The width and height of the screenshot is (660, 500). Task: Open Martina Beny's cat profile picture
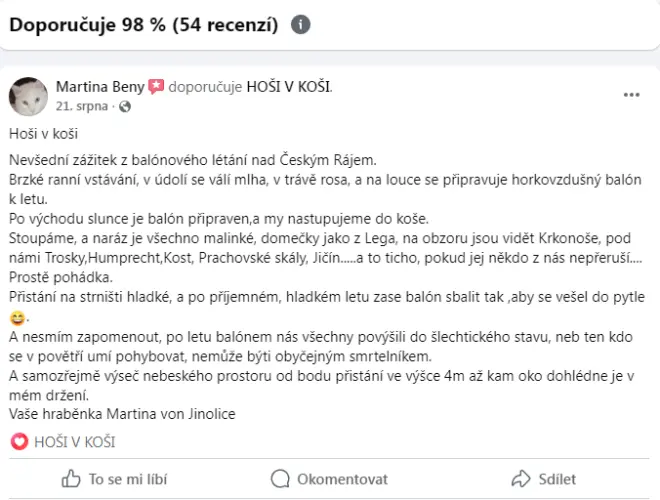pos(28,95)
